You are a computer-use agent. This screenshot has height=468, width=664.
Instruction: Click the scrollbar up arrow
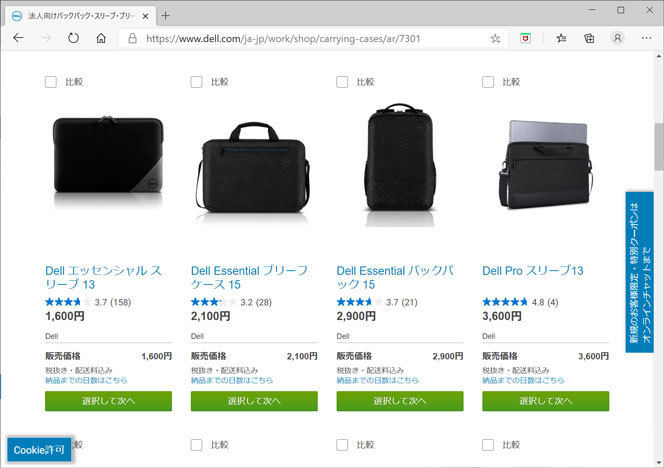coord(659,55)
